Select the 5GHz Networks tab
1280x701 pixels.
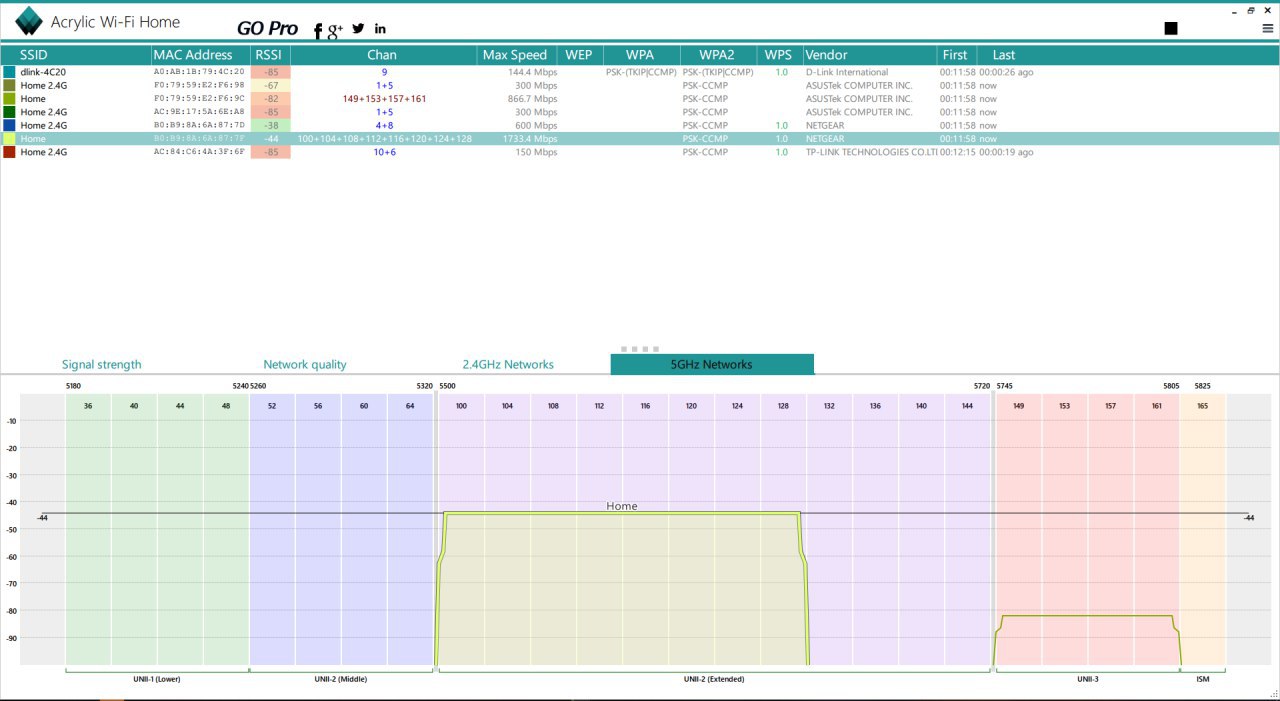pyautogui.click(x=711, y=365)
